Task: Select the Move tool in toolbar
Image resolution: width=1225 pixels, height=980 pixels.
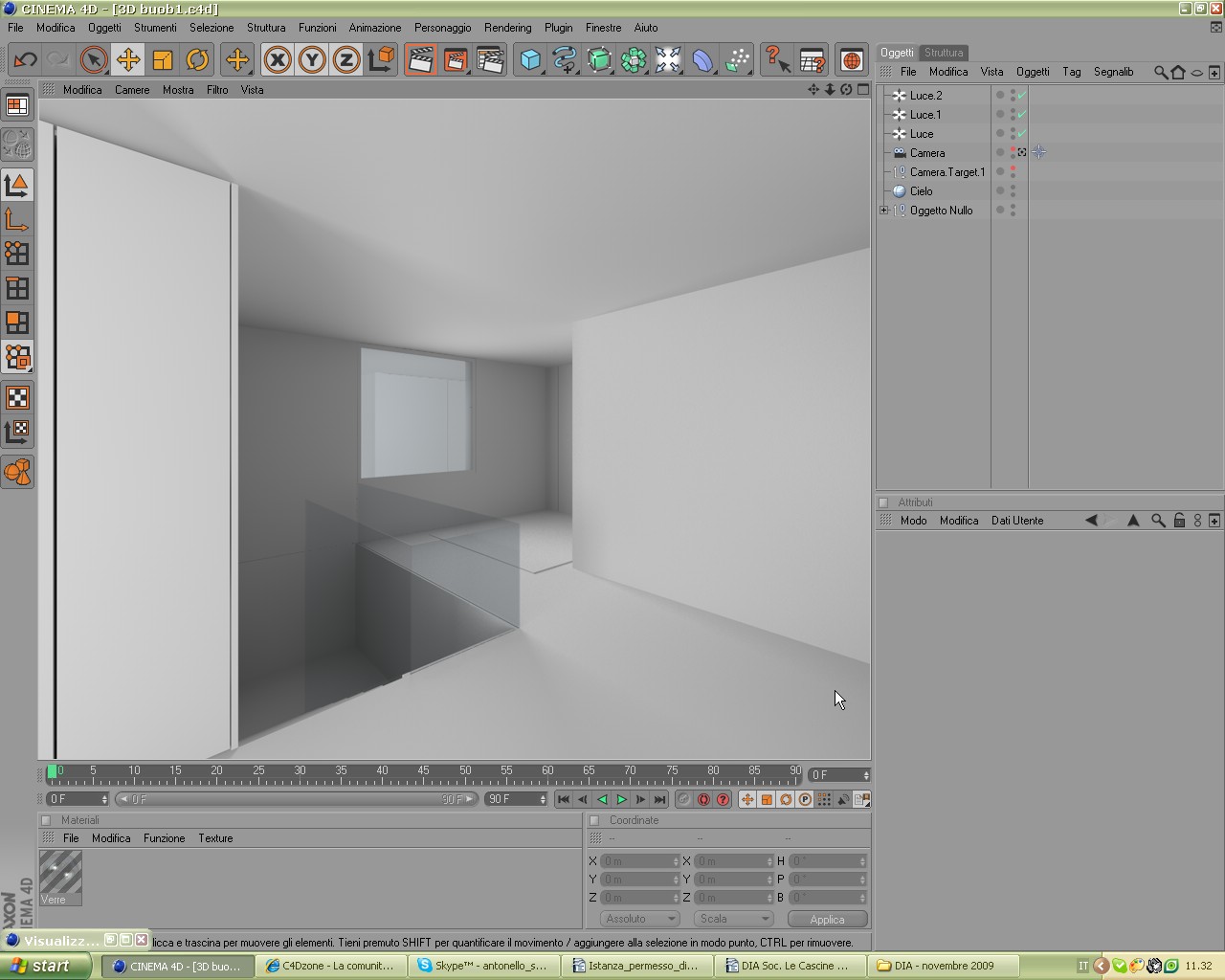Action: pos(128,60)
